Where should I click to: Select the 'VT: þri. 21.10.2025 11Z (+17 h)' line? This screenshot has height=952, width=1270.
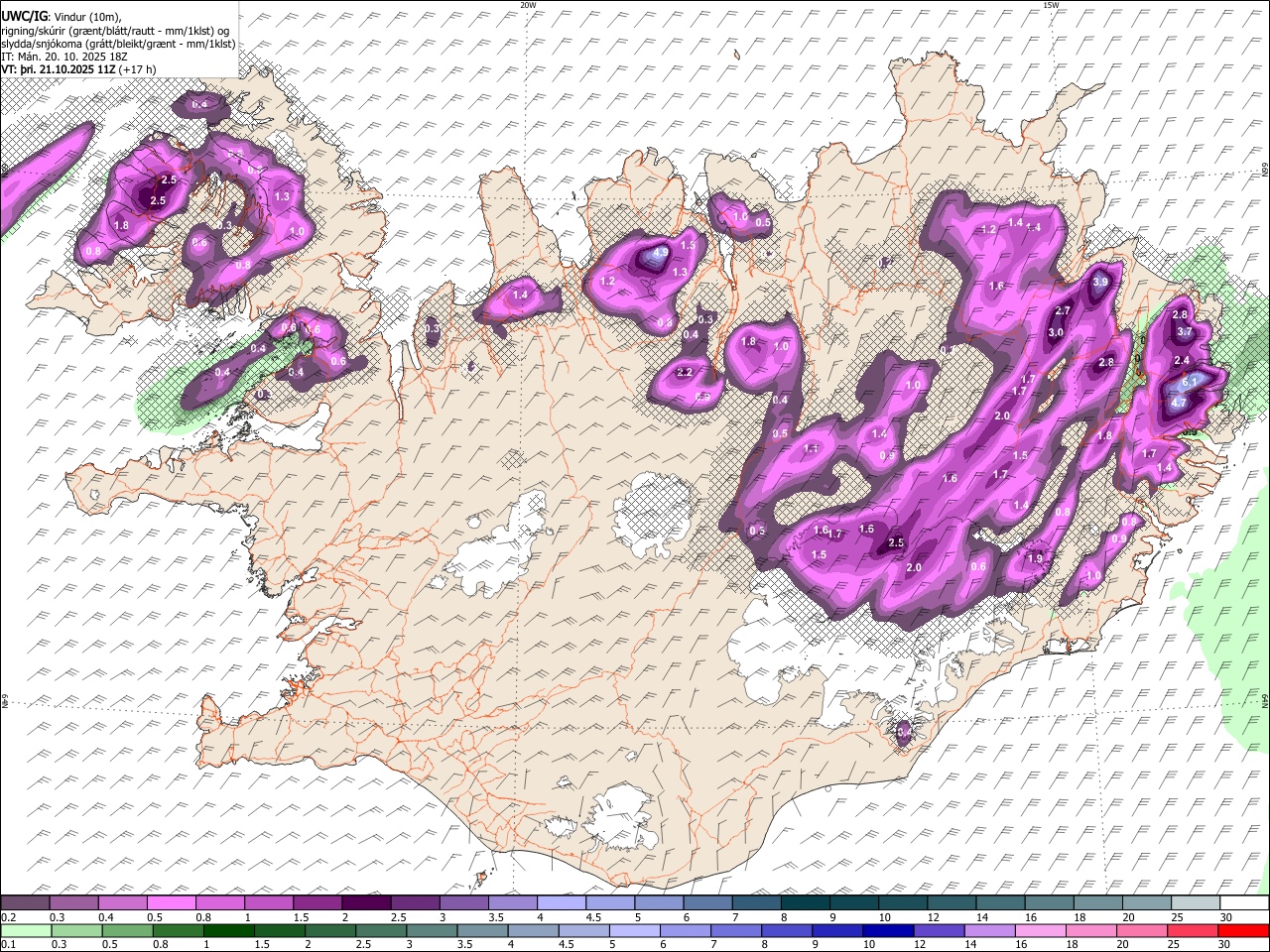click(x=78, y=69)
